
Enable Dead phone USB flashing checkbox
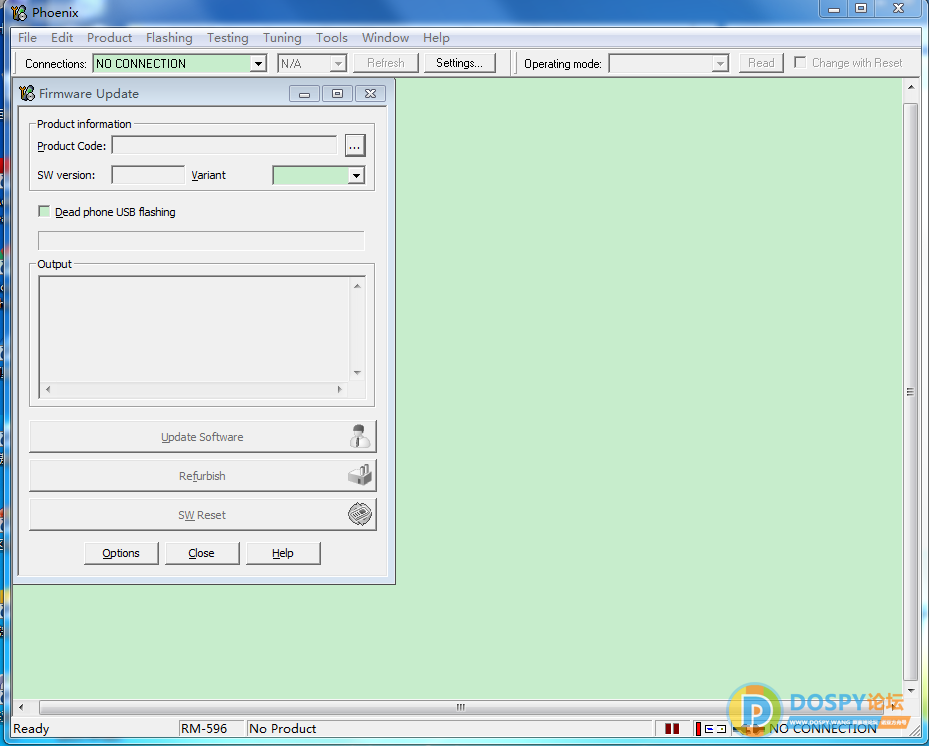pyautogui.click(x=44, y=212)
